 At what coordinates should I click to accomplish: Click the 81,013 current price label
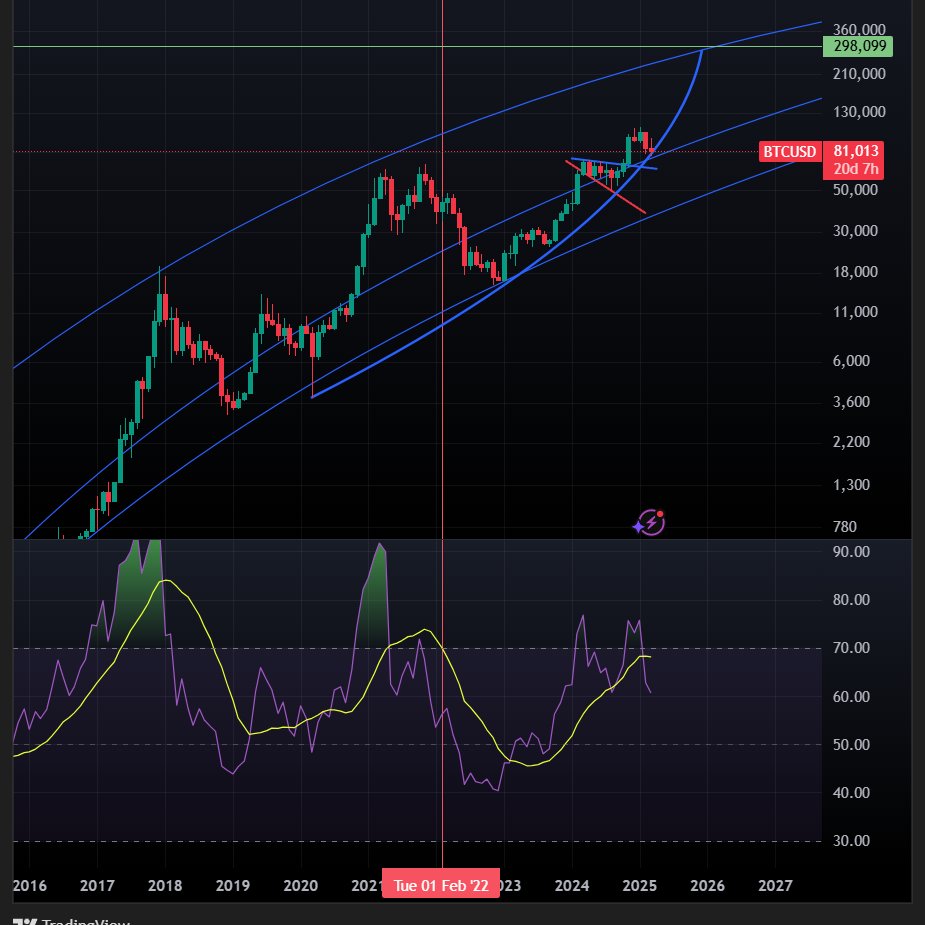tap(856, 151)
